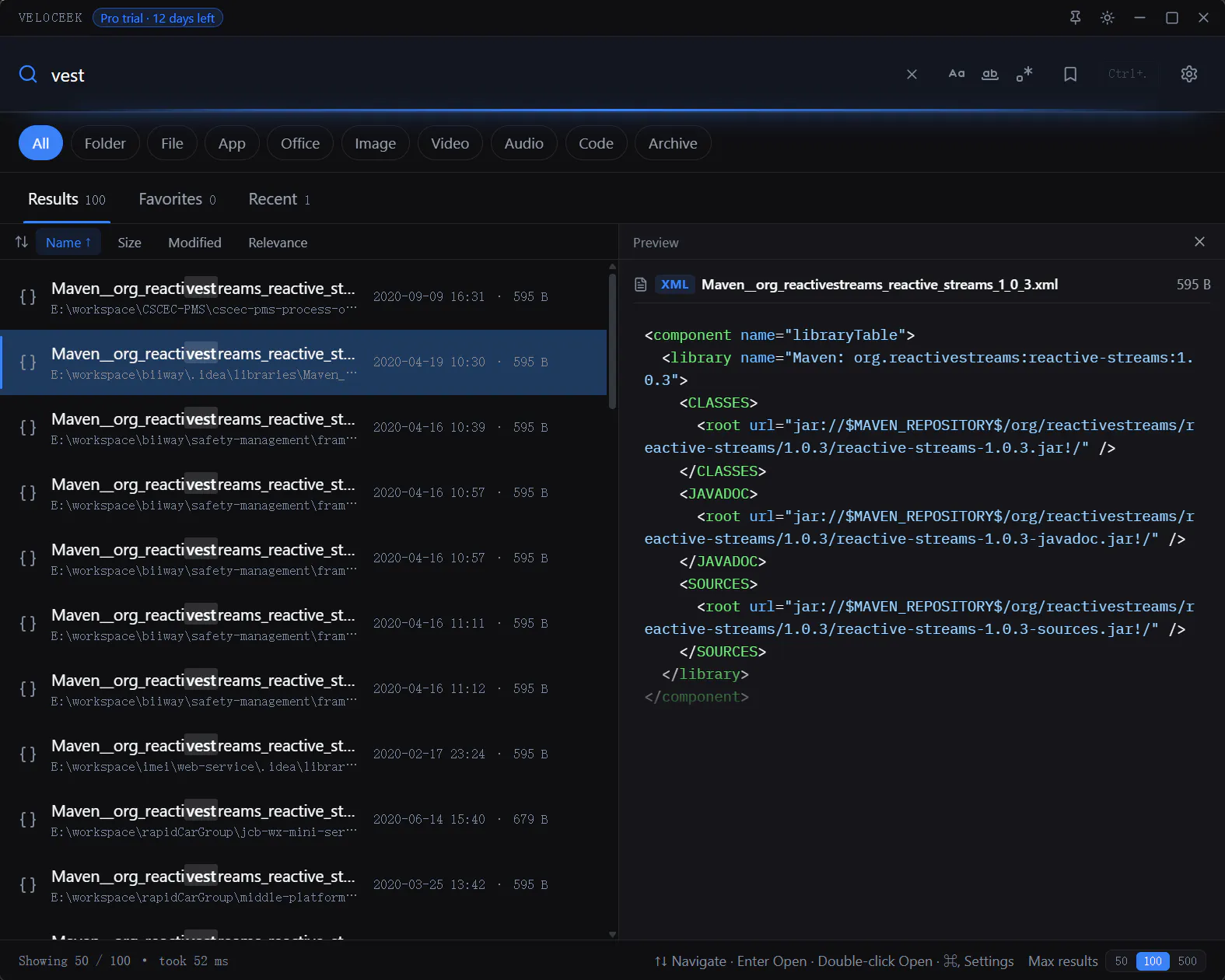The width and height of the screenshot is (1225, 980).
Task: Select the All filter chip
Action: 40,143
